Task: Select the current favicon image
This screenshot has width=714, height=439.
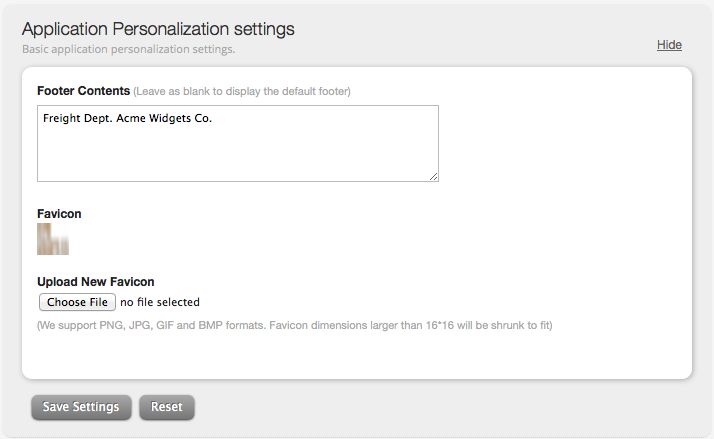Action: [53, 239]
